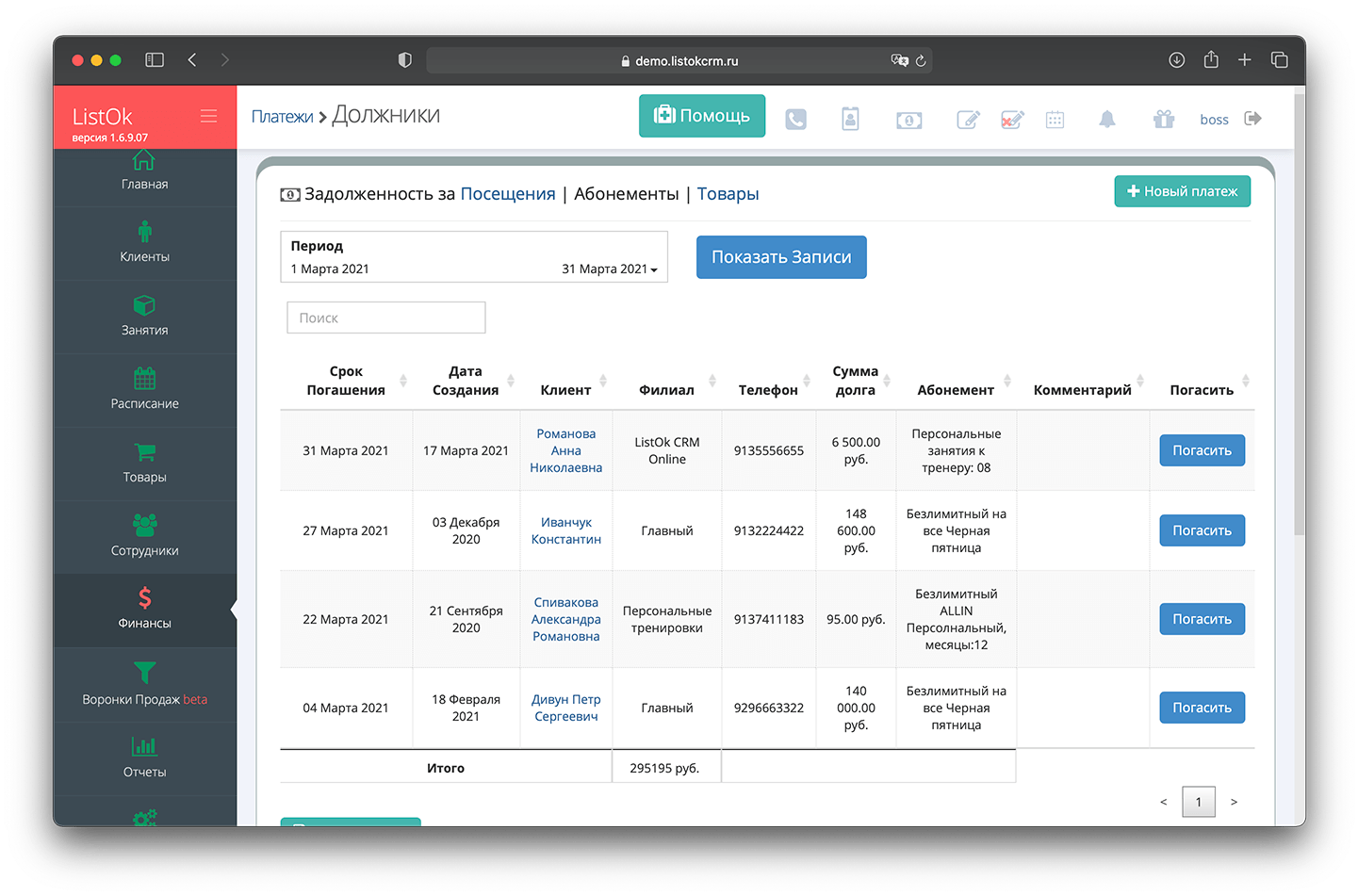Open the calendar icon in the top toolbar
Viewport: 1358px width, 896px height.
pos(1055,120)
